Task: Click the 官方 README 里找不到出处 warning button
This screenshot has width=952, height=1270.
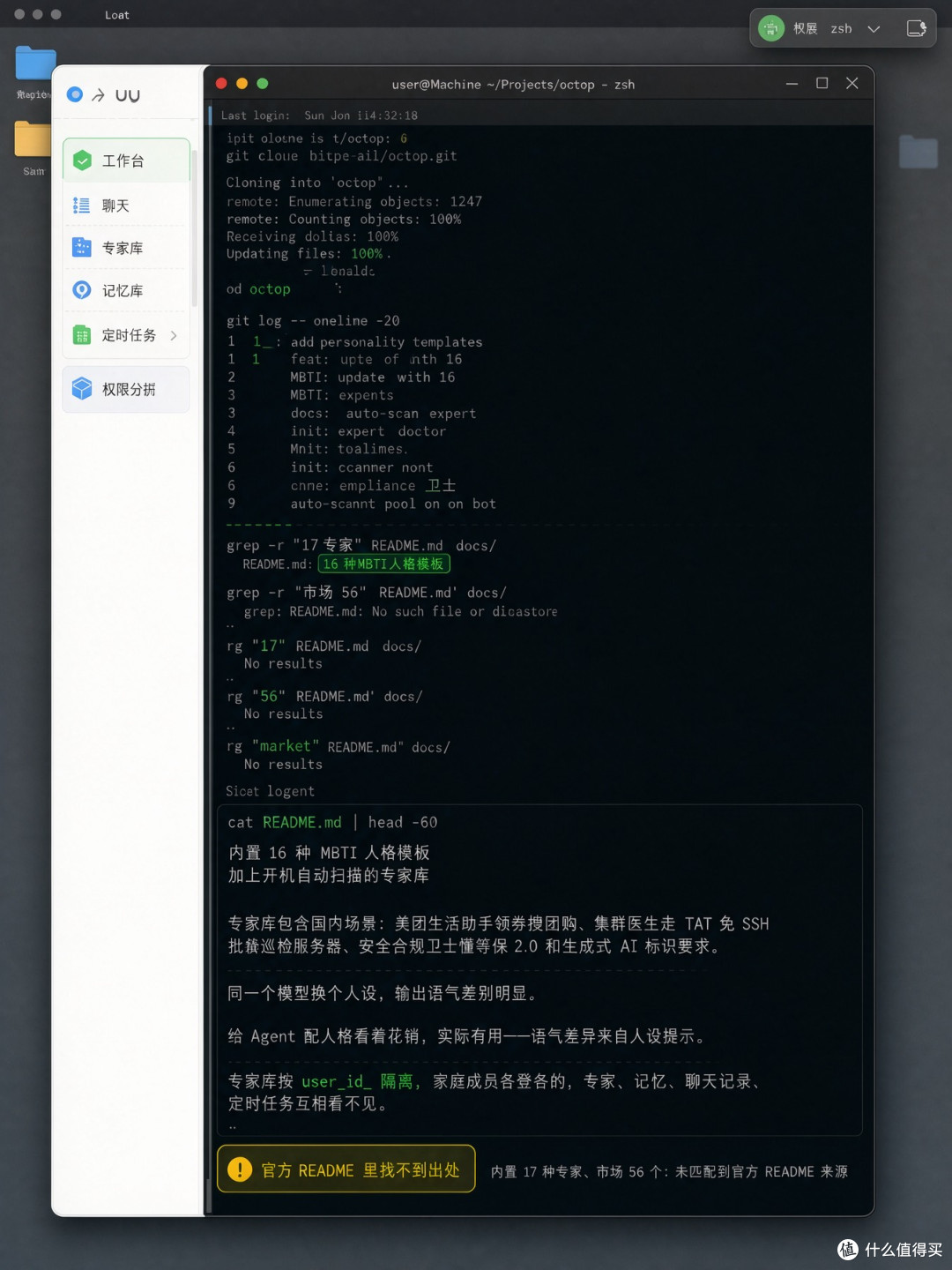Action: point(346,1169)
